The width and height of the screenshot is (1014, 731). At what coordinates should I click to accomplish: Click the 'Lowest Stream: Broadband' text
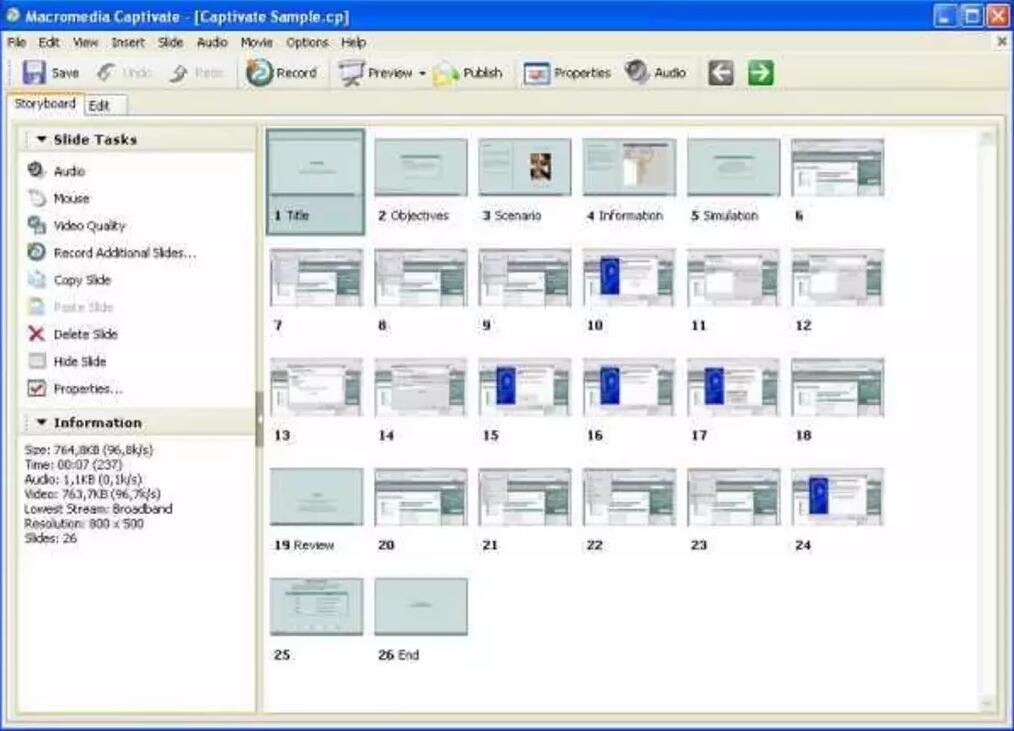point(98,508)
